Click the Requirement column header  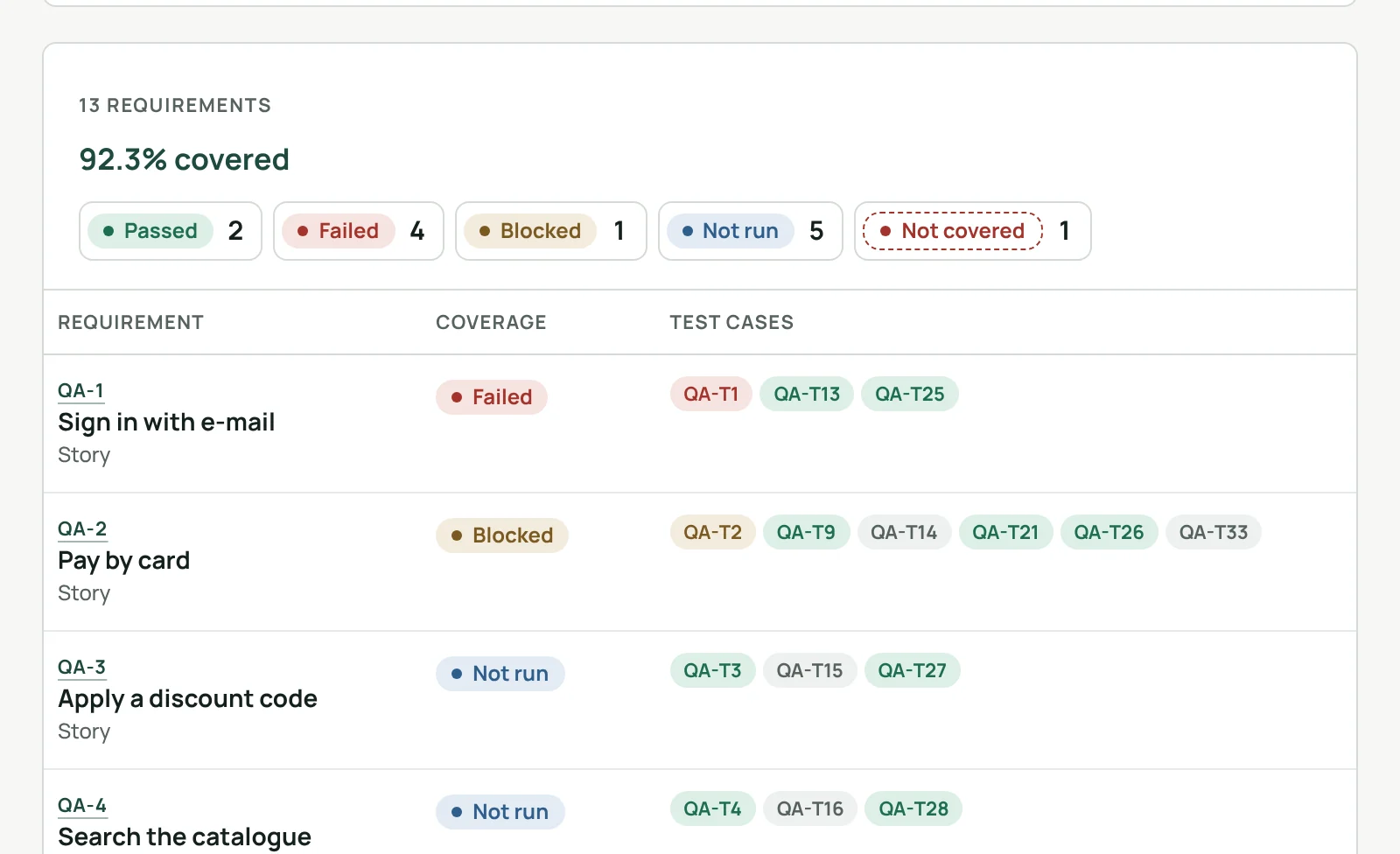pyautogui.click(x=130, y=322)
